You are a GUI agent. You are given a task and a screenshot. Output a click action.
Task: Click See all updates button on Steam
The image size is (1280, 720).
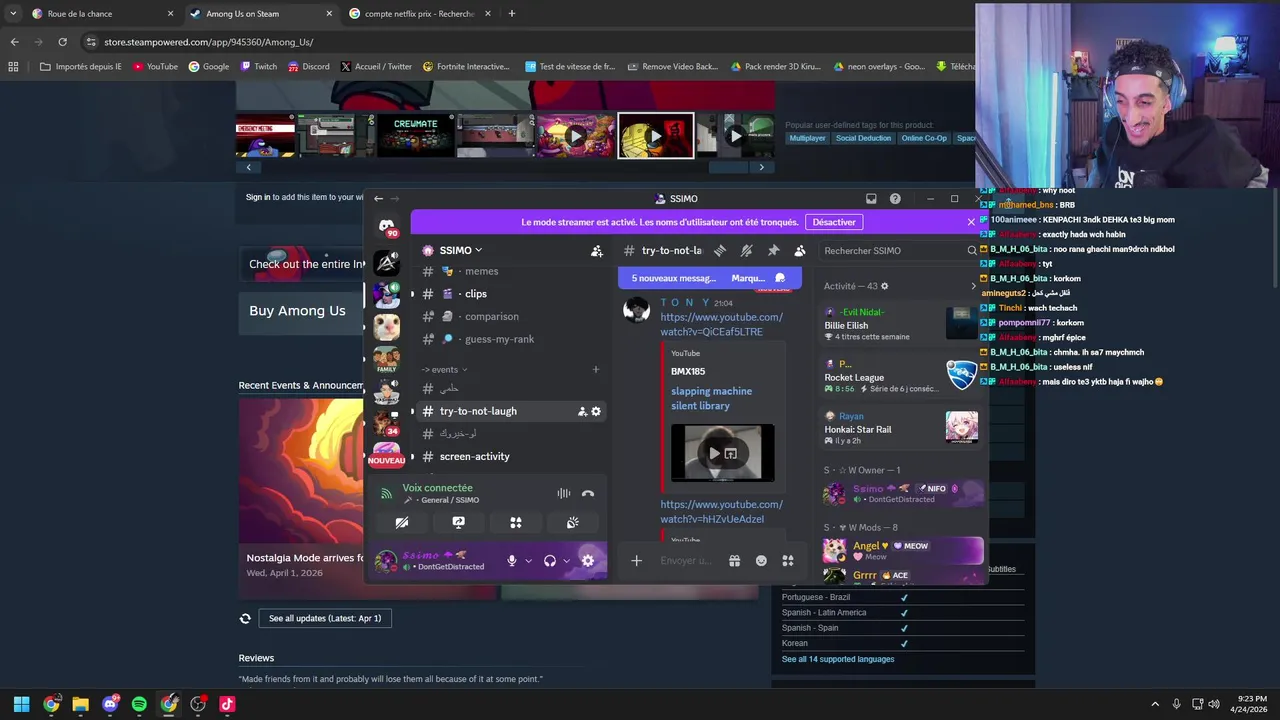pos(324,618)
